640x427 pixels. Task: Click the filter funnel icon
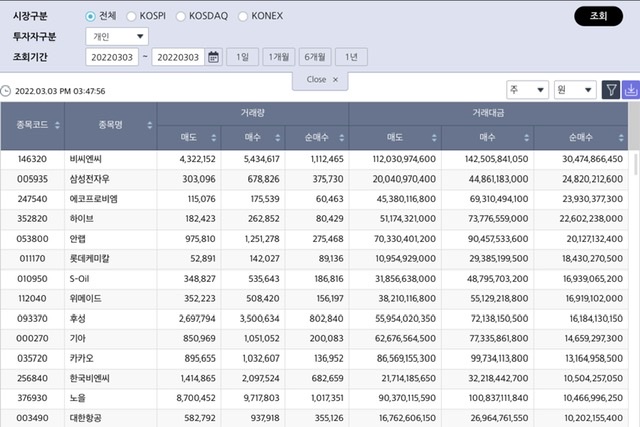[x=611, y=90]
